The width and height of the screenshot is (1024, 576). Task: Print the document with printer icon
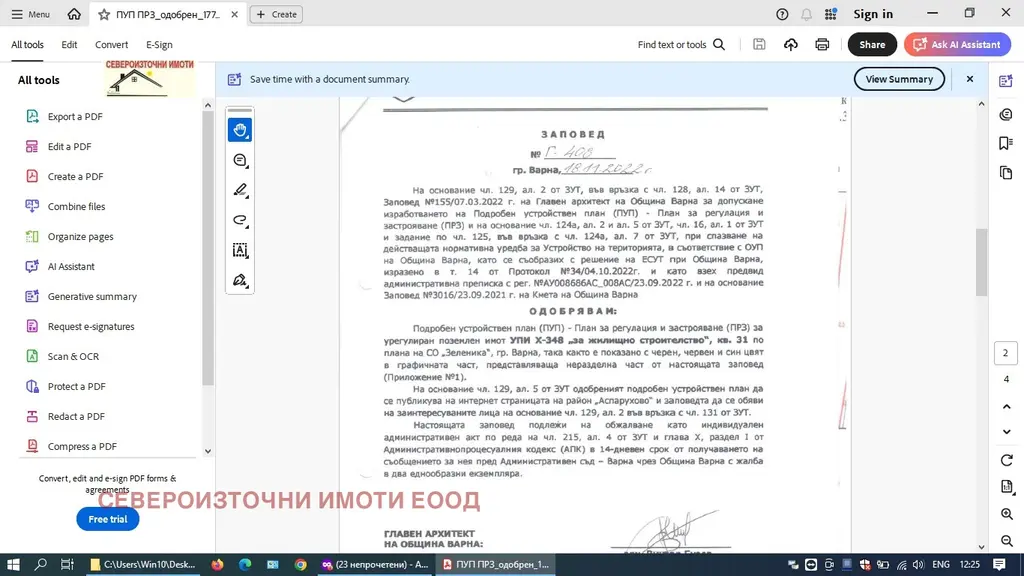pos(822,44)
